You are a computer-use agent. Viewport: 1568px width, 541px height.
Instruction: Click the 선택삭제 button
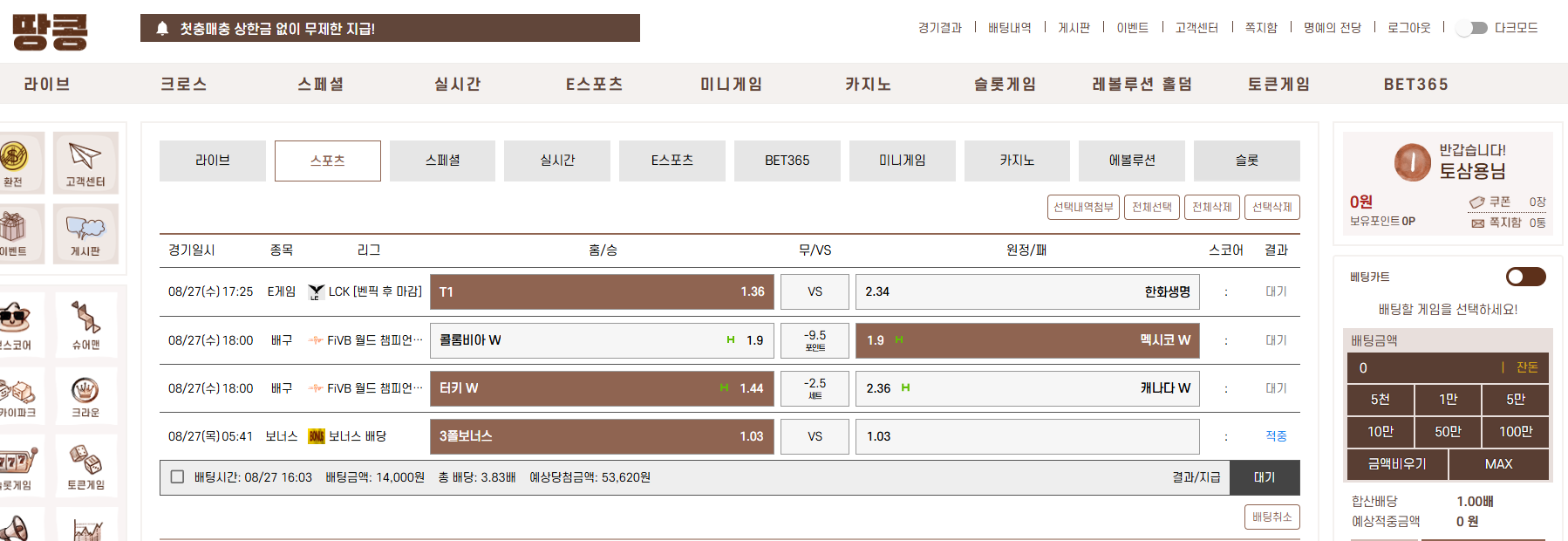pyautogui.click(x=1272, y=207)
